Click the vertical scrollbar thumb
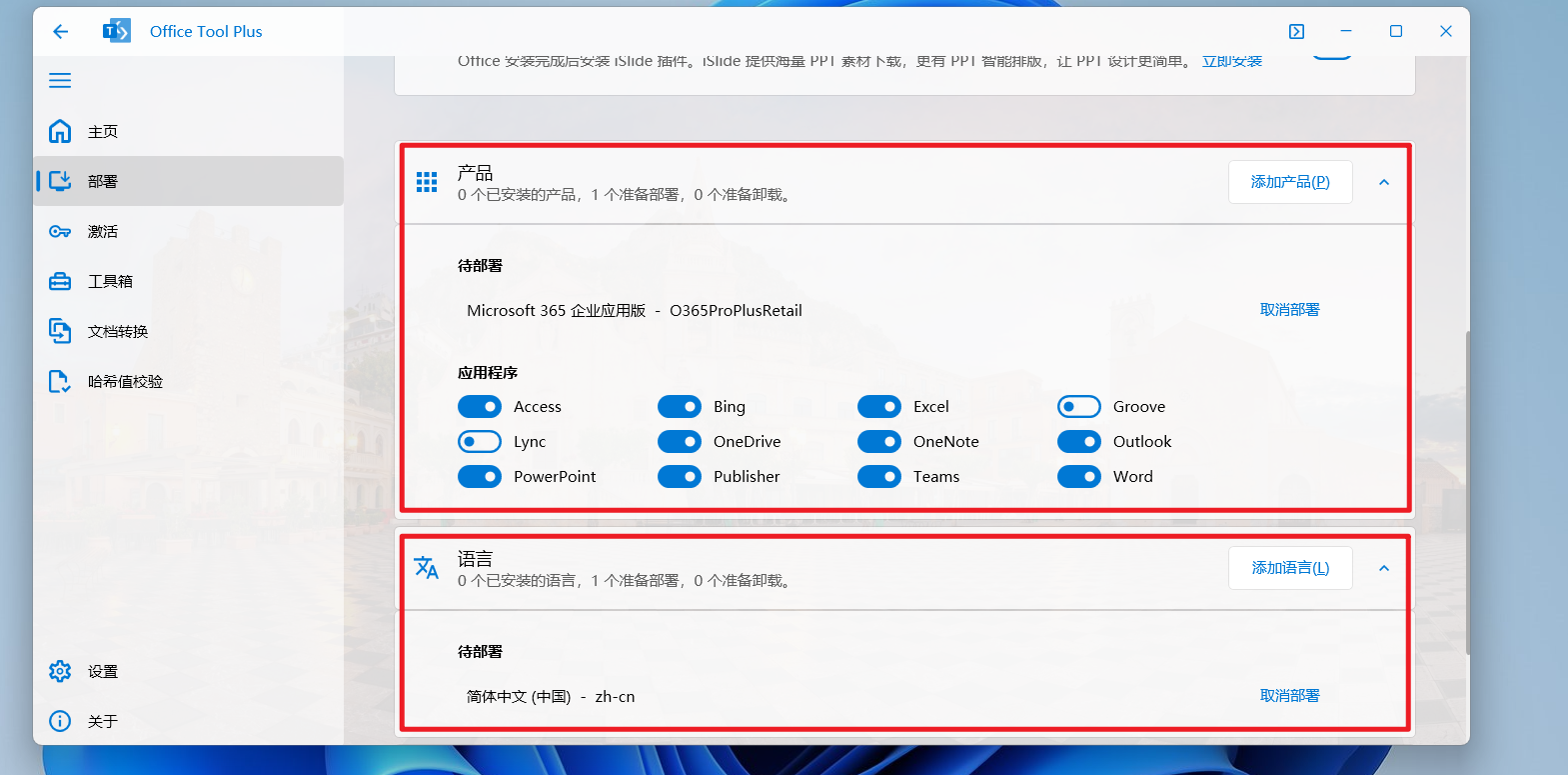 1467,493
